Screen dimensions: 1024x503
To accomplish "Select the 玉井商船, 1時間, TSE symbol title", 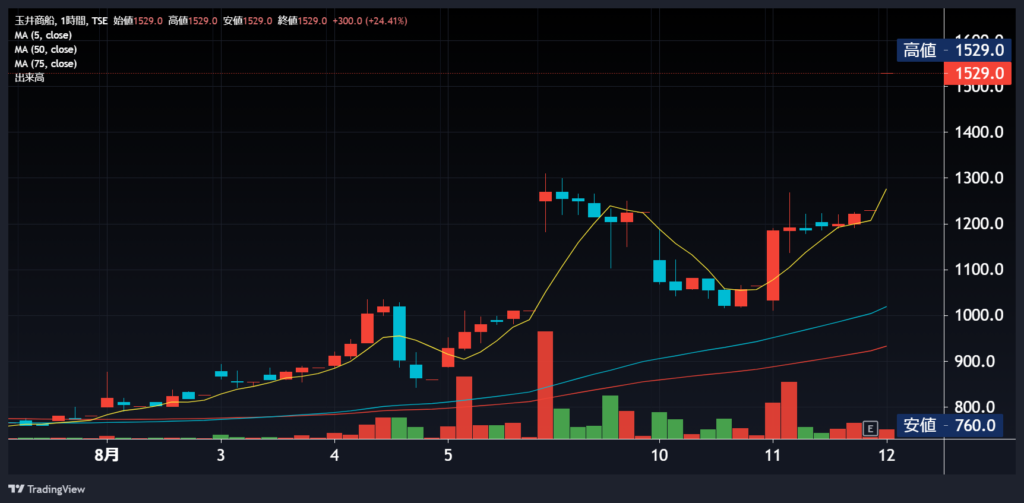I will (x=61, y=21).
